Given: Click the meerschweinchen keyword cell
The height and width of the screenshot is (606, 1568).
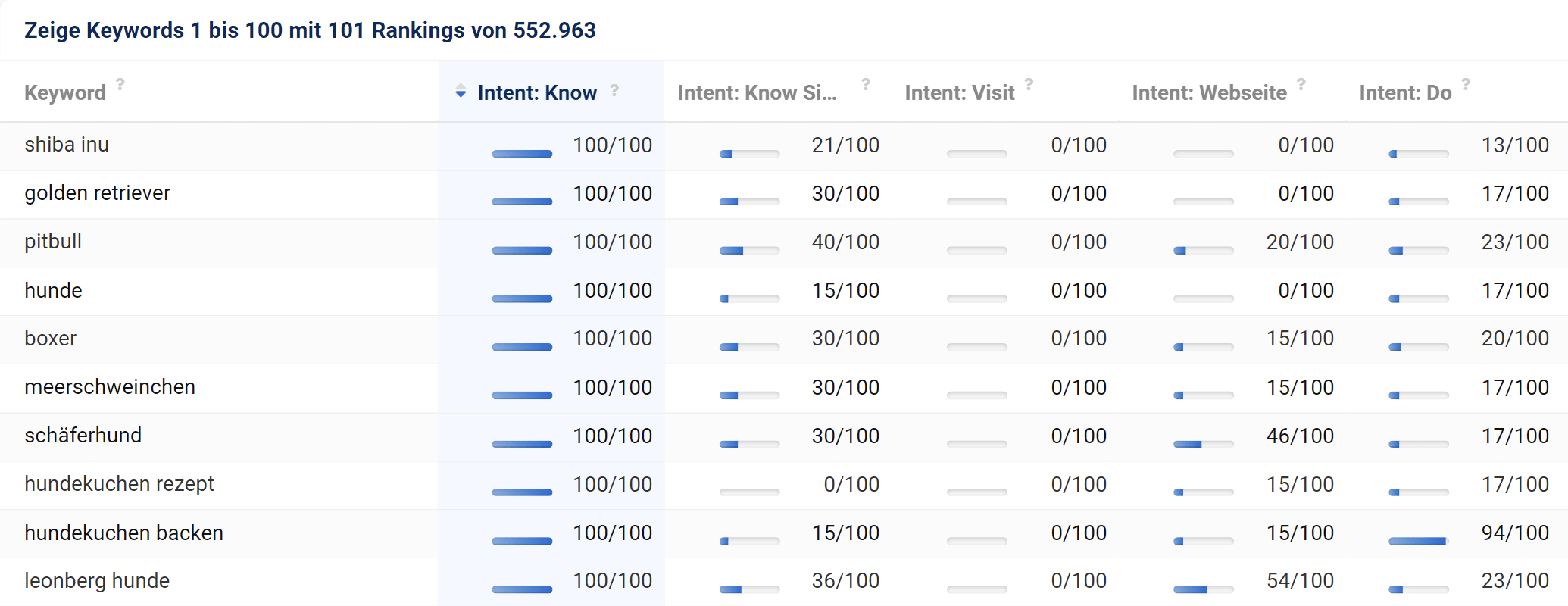Looking at the screenshot, I should (110, 387).
